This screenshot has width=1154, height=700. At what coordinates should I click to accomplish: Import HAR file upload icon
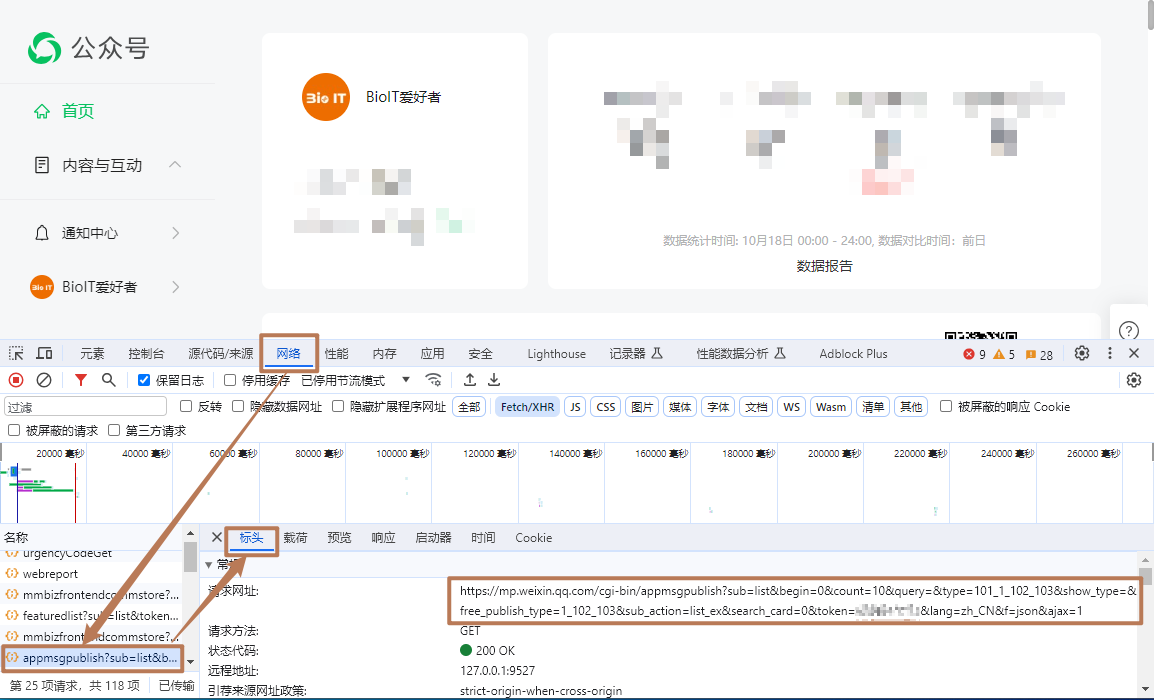click(x=470, y=380)
